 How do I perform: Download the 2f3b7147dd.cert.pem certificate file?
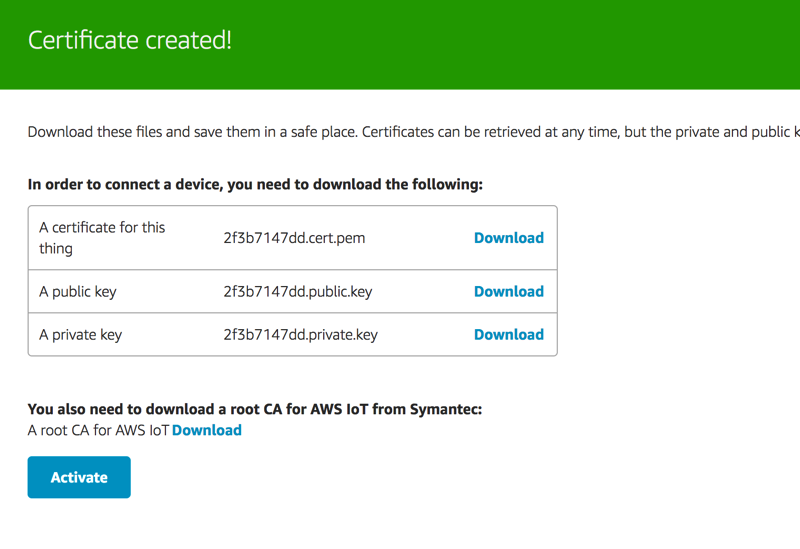tap(508, 238)
